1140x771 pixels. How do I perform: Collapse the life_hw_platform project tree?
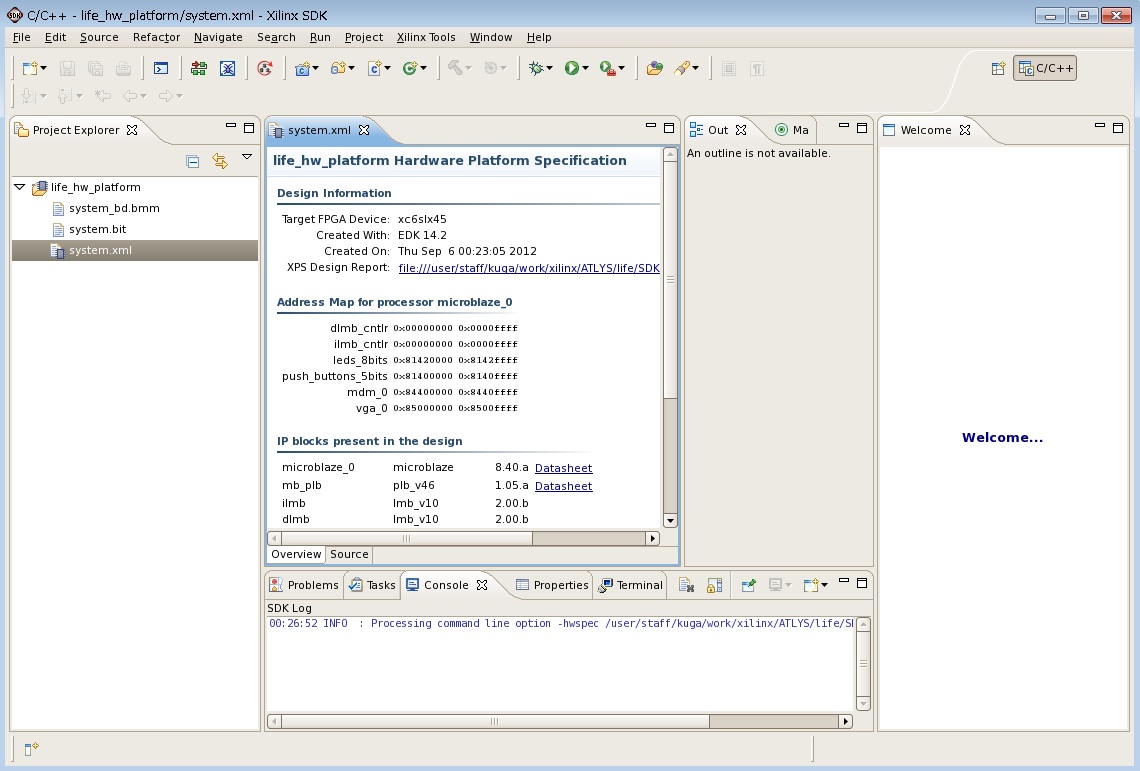click(x=20, y=187)
